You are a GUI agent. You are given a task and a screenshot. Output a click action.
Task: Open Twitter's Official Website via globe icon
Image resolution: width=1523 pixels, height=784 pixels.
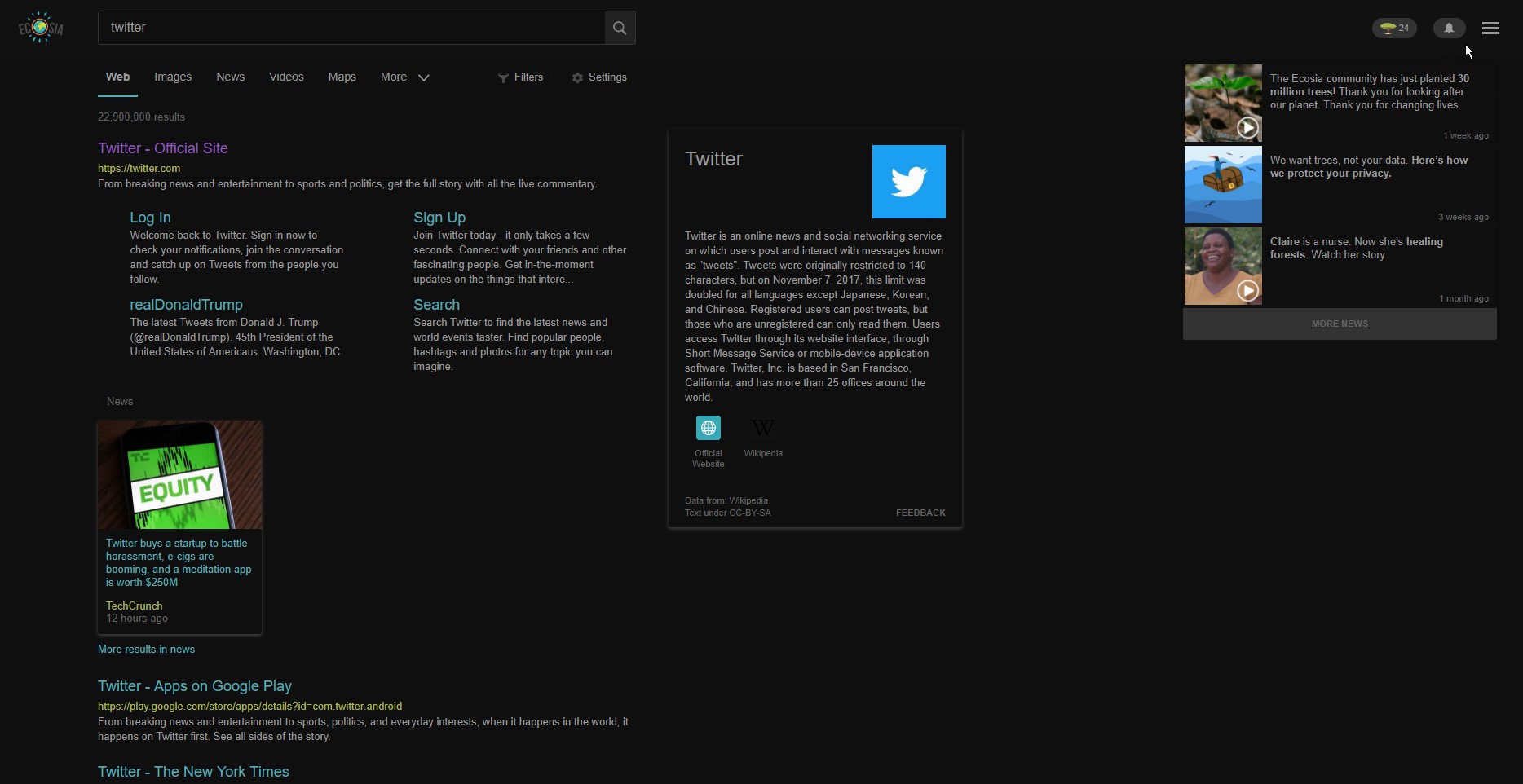708,427
